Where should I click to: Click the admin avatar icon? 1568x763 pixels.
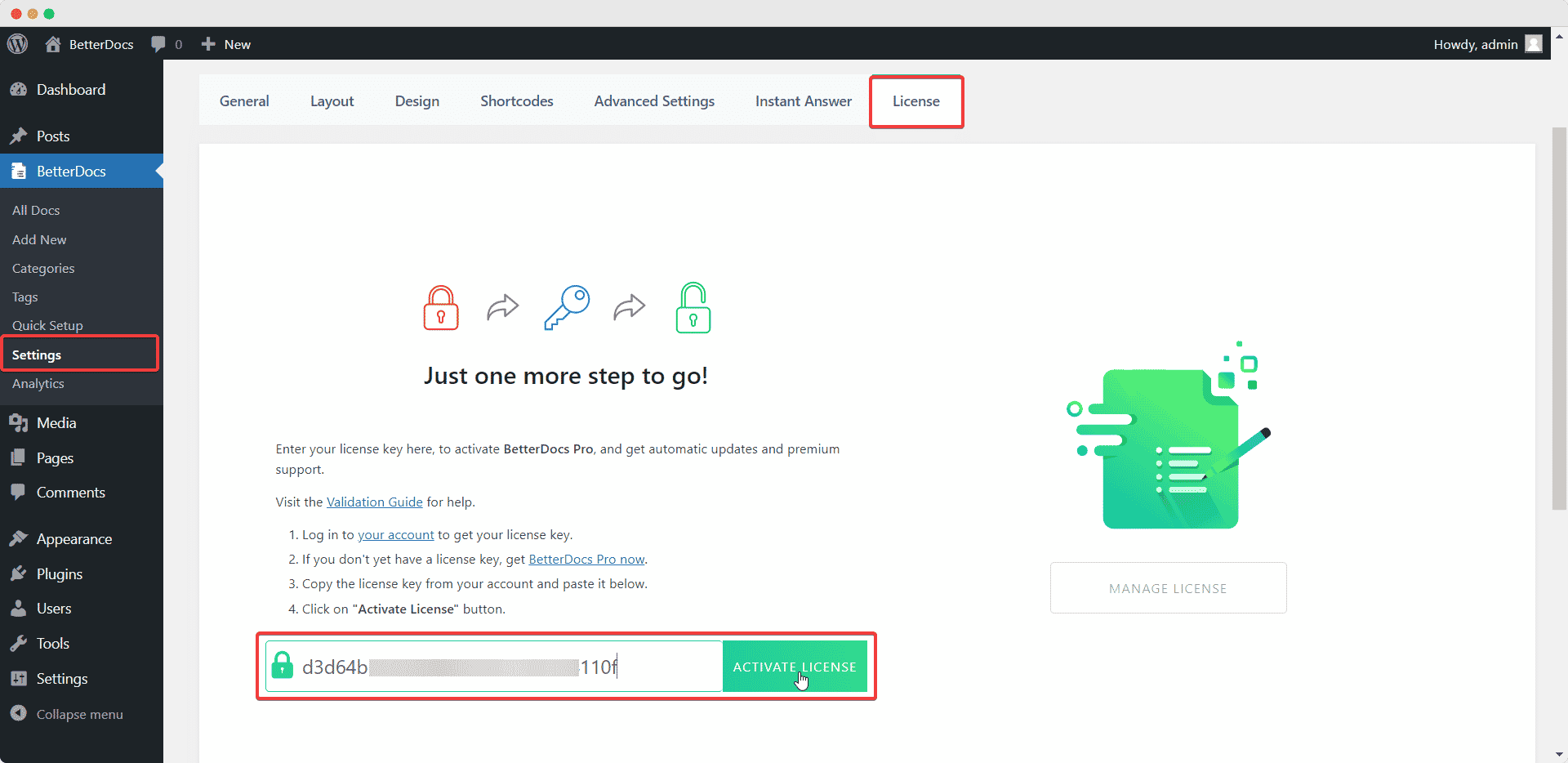[x=1534, y=44]
